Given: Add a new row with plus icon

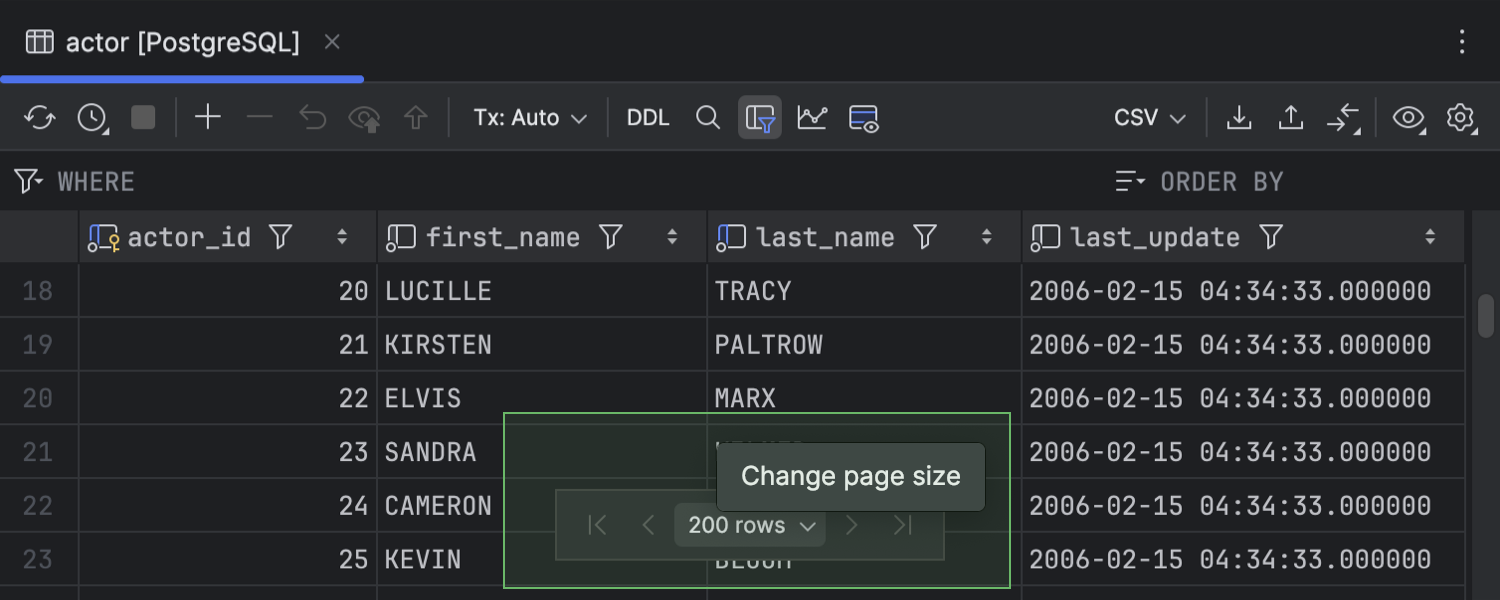Looking at the screenshot, I should 207,118.
